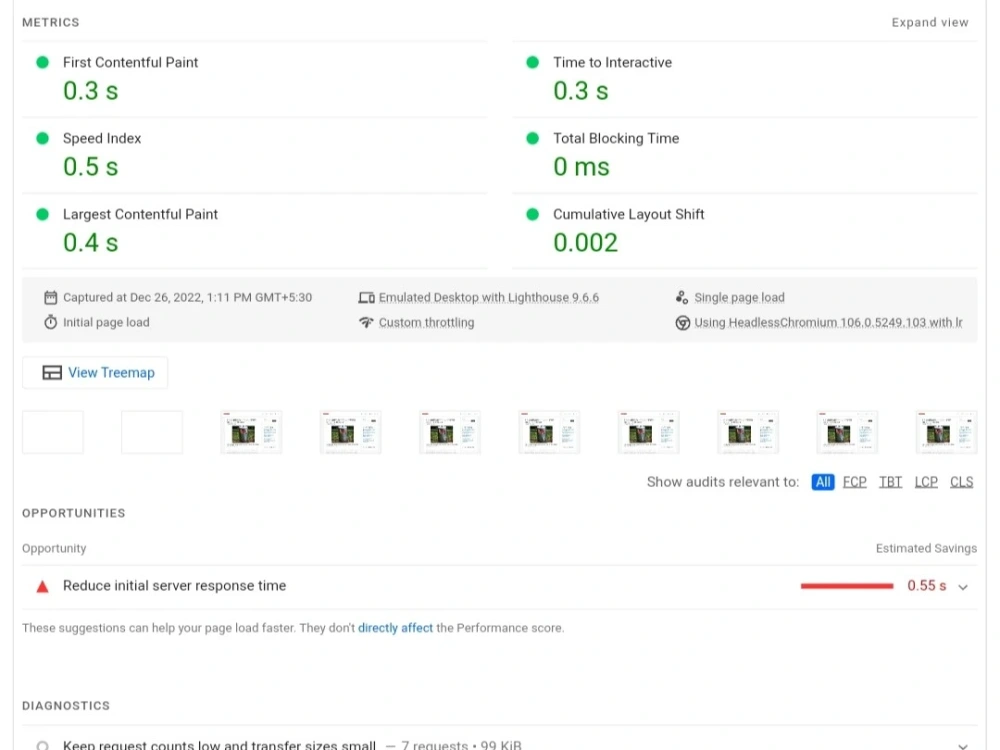Click green dot beside Cumulative Layout Shift
Viewport: 1000px width, 750px height.
533,214
